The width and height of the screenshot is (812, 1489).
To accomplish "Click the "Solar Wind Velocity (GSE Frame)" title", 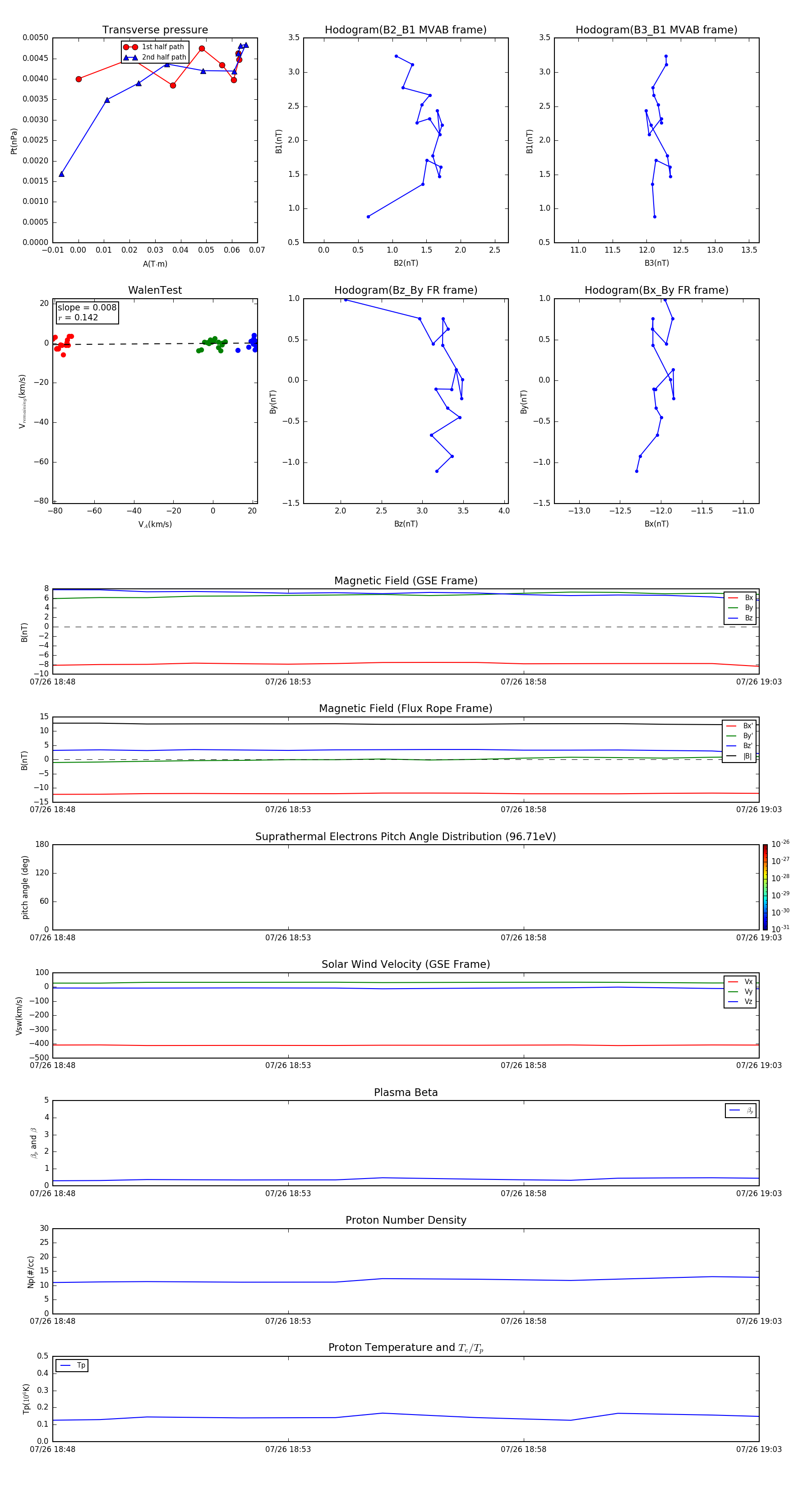I will (406, 965).
